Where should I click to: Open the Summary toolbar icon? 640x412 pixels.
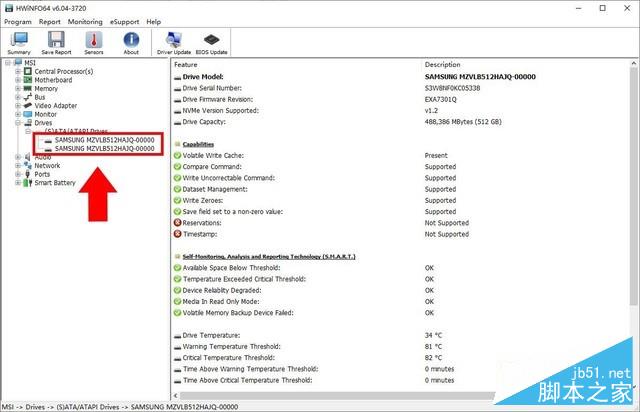pos(19,43)
